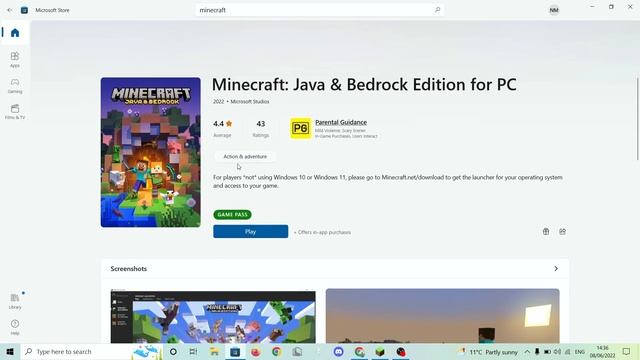Click the taskbar clock showing 14:36

[x=602, y=352]
